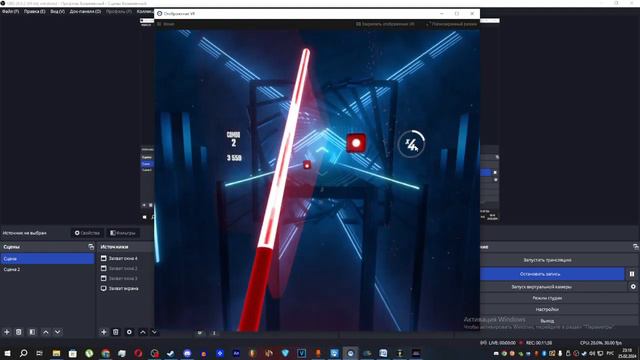Open File Explorer from taskbar
The height and width of the screenshot is (360, 640).
click(56, 353)
